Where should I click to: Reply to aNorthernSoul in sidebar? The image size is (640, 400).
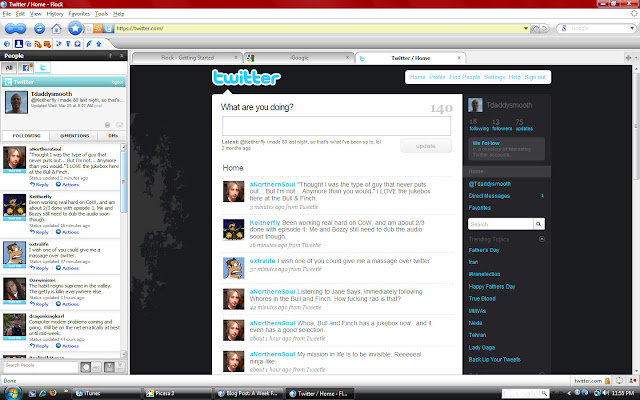[39, 184]
